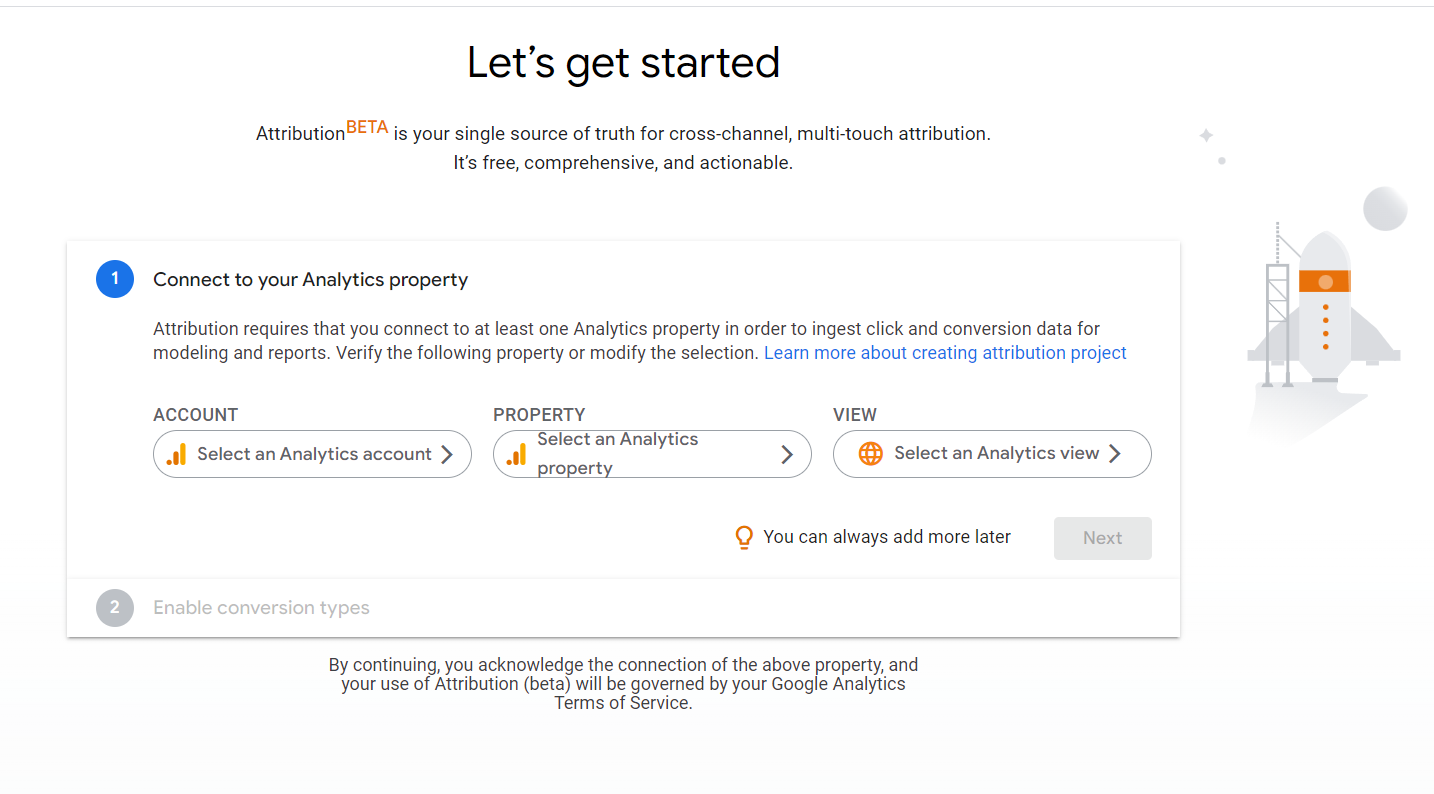The height and width of the screenshot is (794, 1434).
Task: Click the You can always add more later tip
Action: (887, 537)
